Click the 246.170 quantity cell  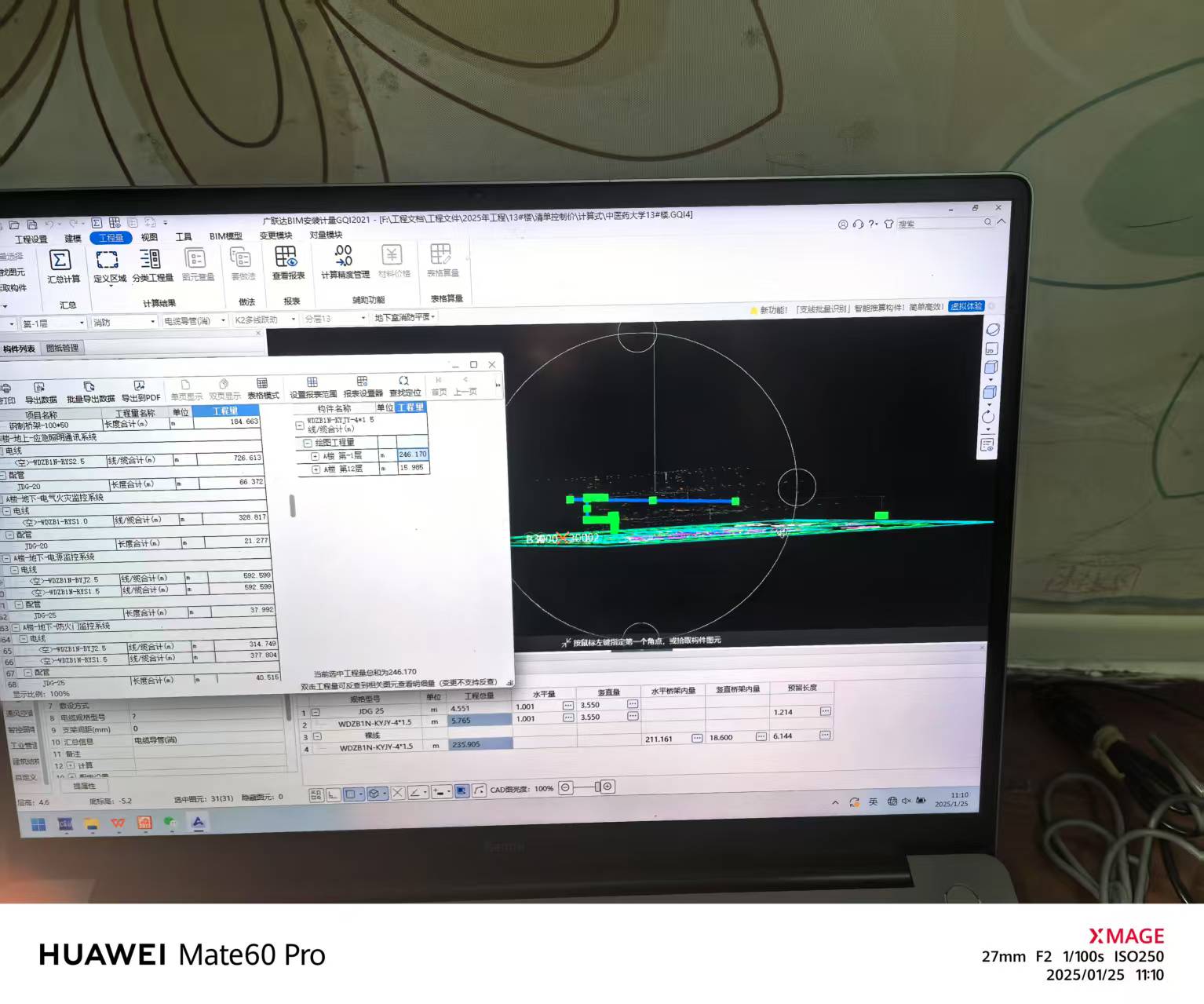[412, 455]
